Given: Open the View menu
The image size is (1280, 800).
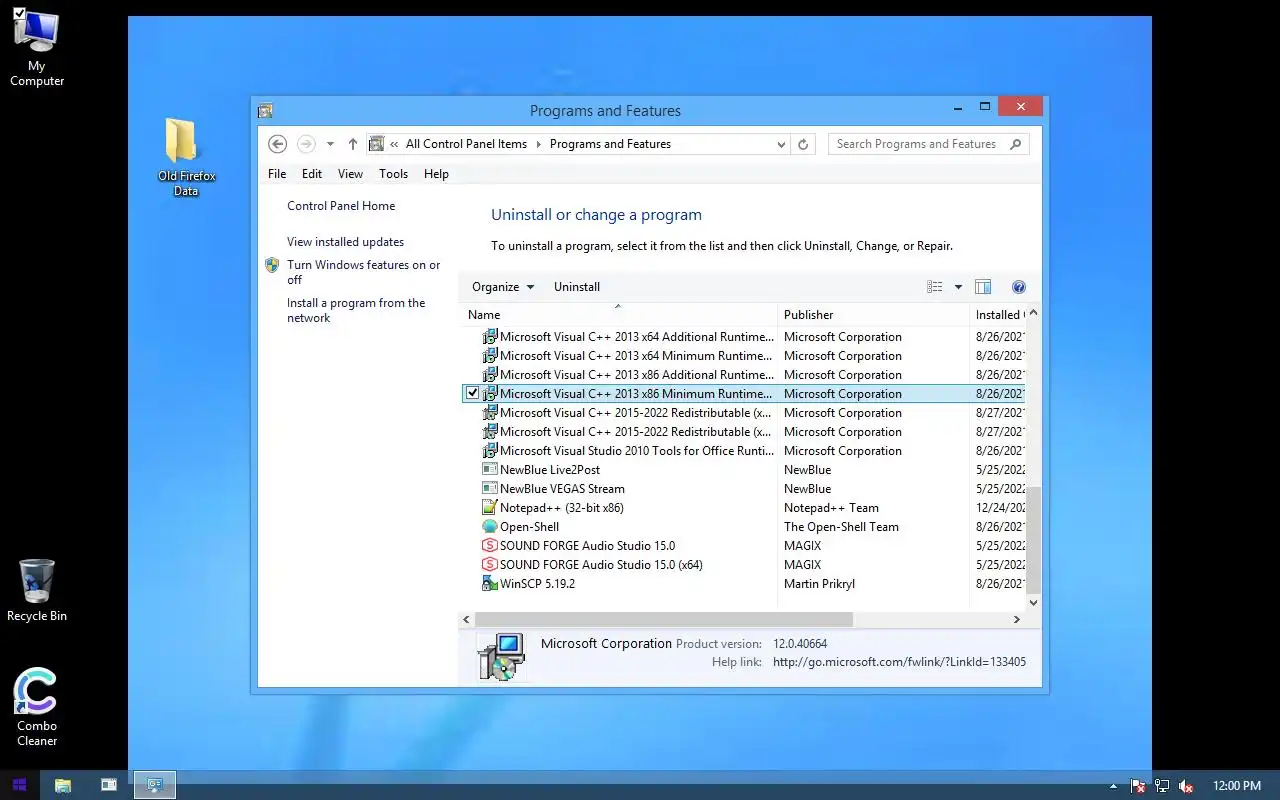Looking at the screenshot, I should (350, 174).
